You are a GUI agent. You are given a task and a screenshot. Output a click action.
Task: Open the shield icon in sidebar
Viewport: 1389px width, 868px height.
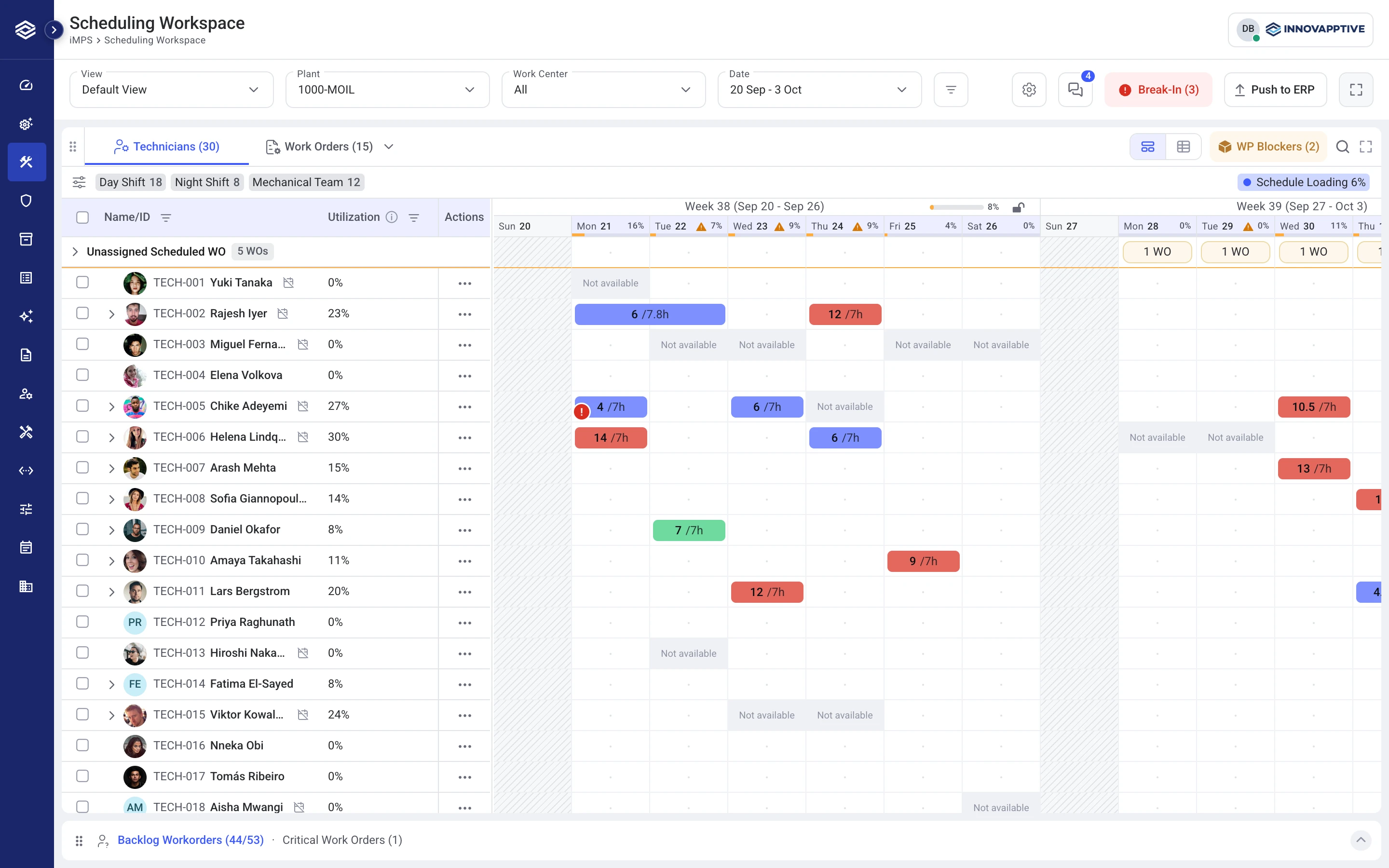[26, 200]
